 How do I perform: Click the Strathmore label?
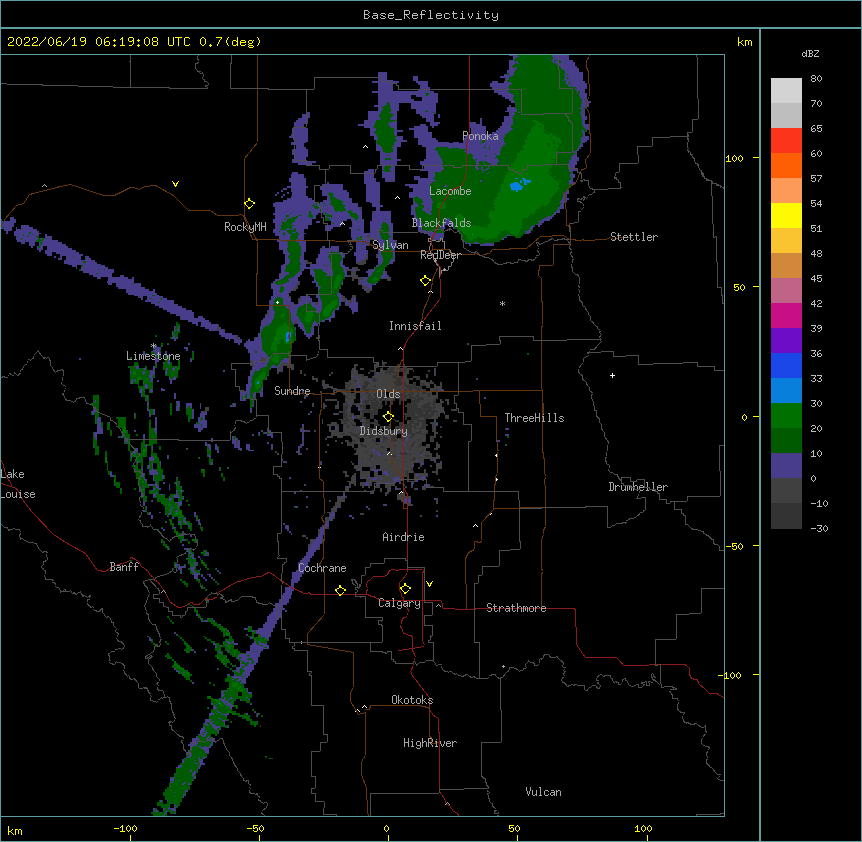coord(516,608)
